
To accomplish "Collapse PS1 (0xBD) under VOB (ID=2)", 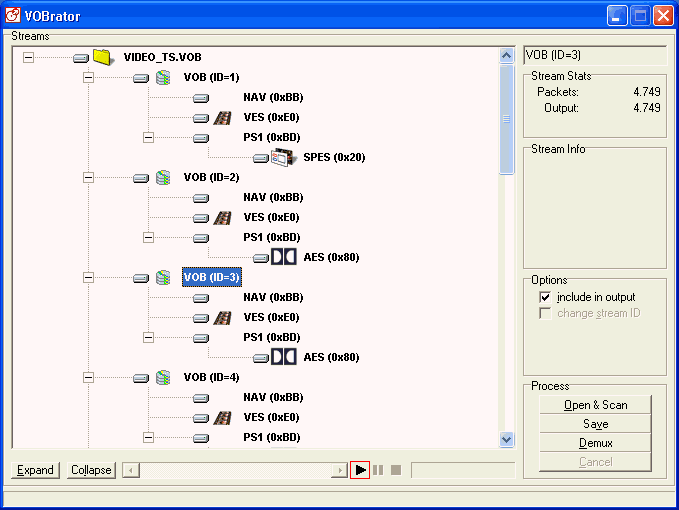I will click(x=149, y=238).
